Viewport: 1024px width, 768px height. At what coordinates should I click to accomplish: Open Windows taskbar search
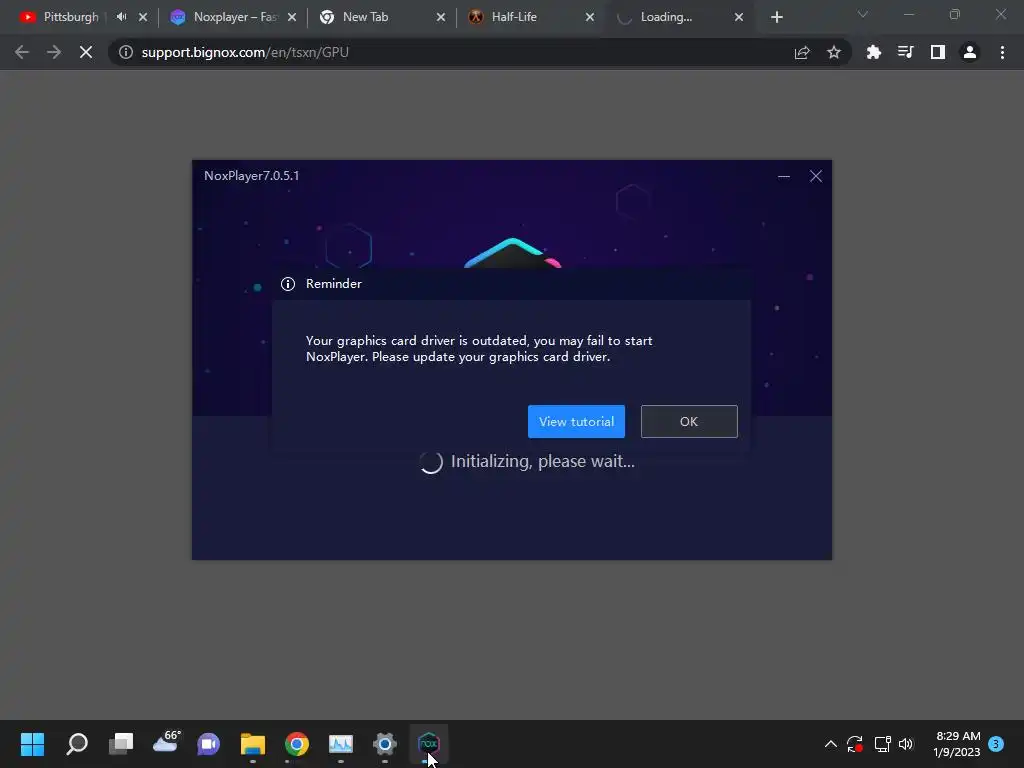point(77,744)
